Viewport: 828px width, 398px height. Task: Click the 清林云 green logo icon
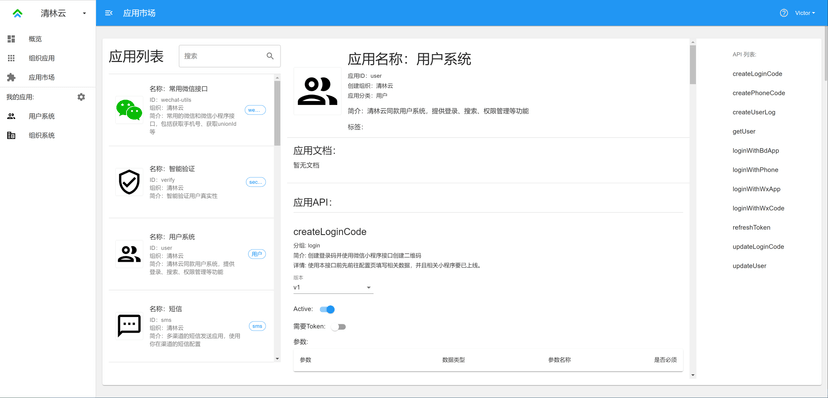pyautogui.click(x=17, y=14)
